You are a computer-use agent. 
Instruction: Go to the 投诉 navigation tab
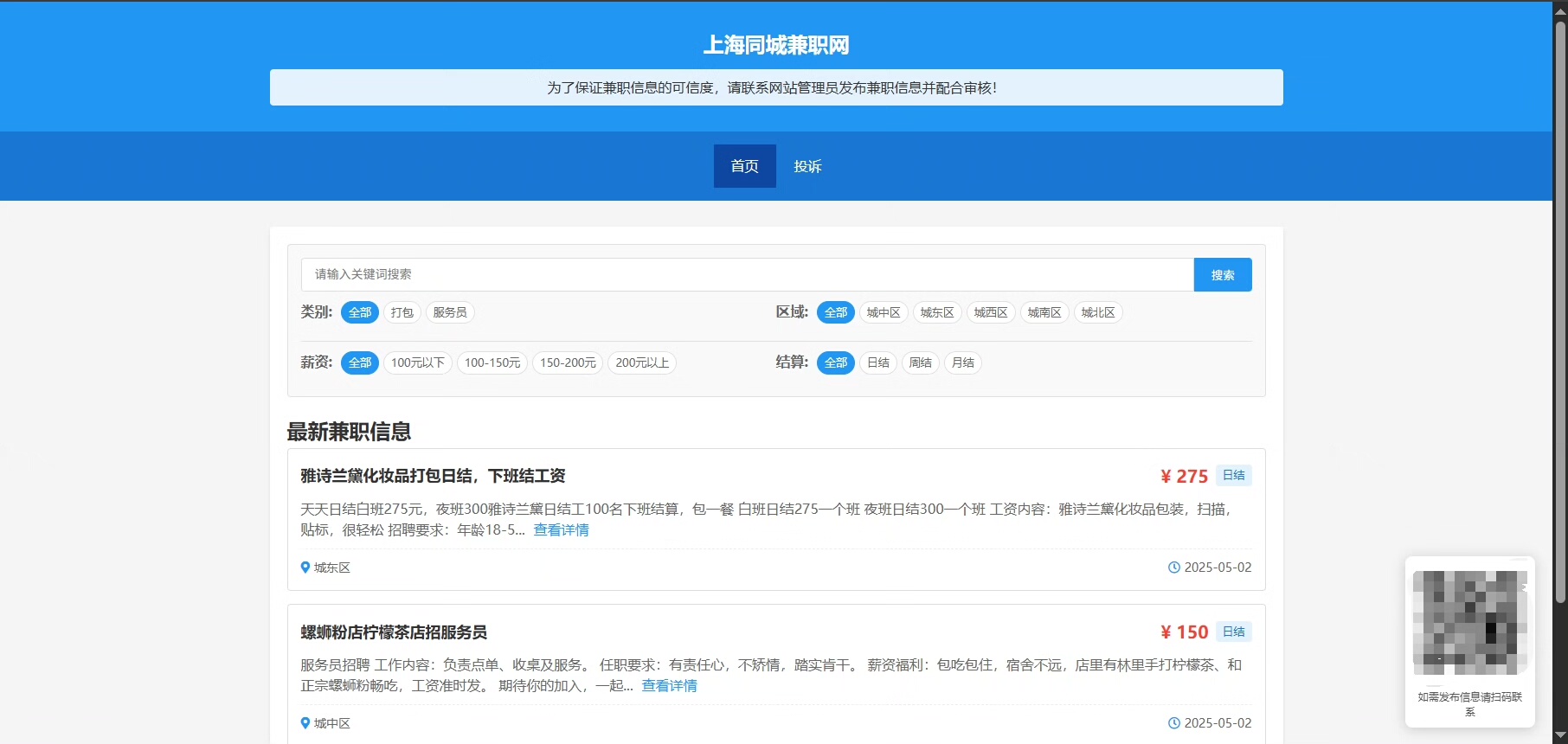tap(807, 166)
